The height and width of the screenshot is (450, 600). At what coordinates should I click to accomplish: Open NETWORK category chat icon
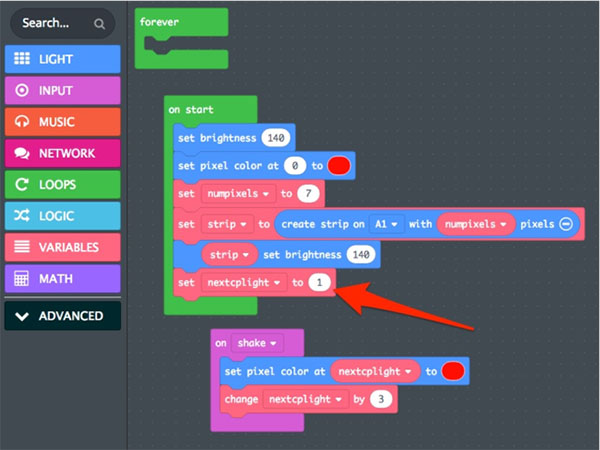click(x=21, y=153)
